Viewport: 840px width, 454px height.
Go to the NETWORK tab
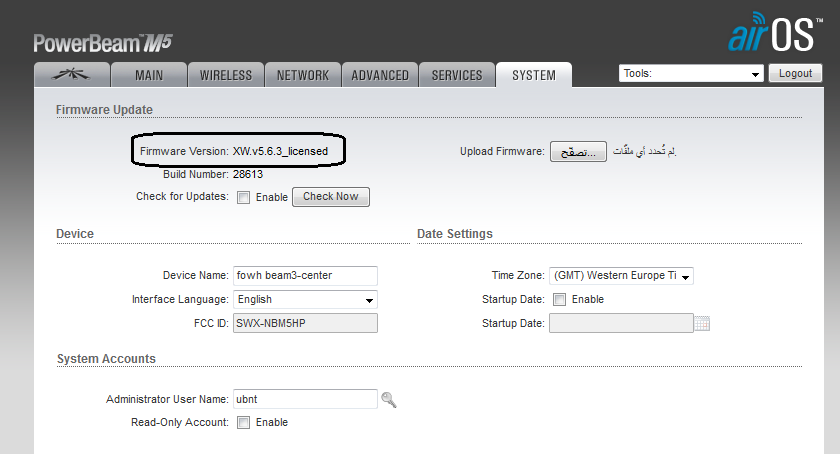click(x=303, y=75)
